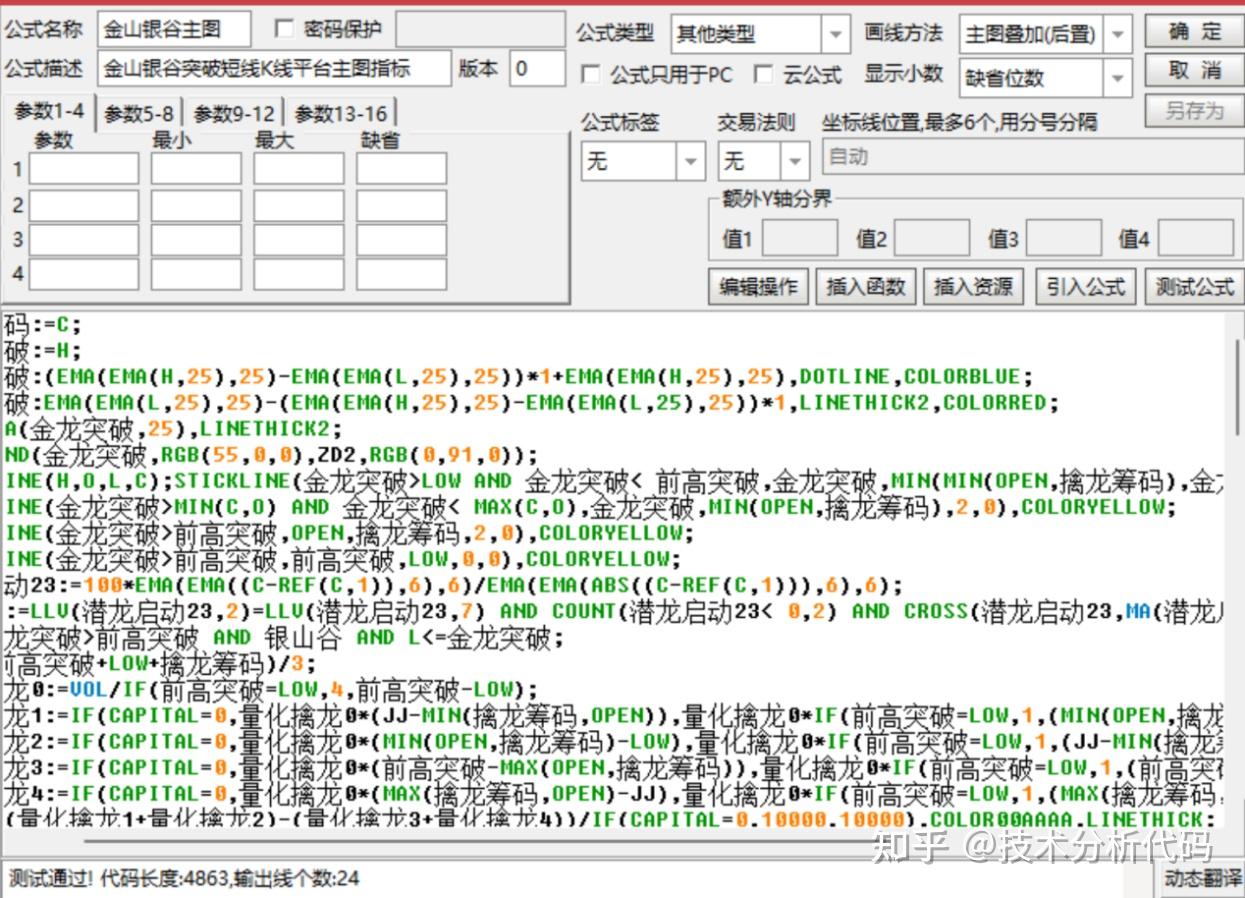The height and width of the screenshot is (898, 1245).
Task: Open the 参数9-12 tab
Action: pyautogui.click(x=234, y=113)
